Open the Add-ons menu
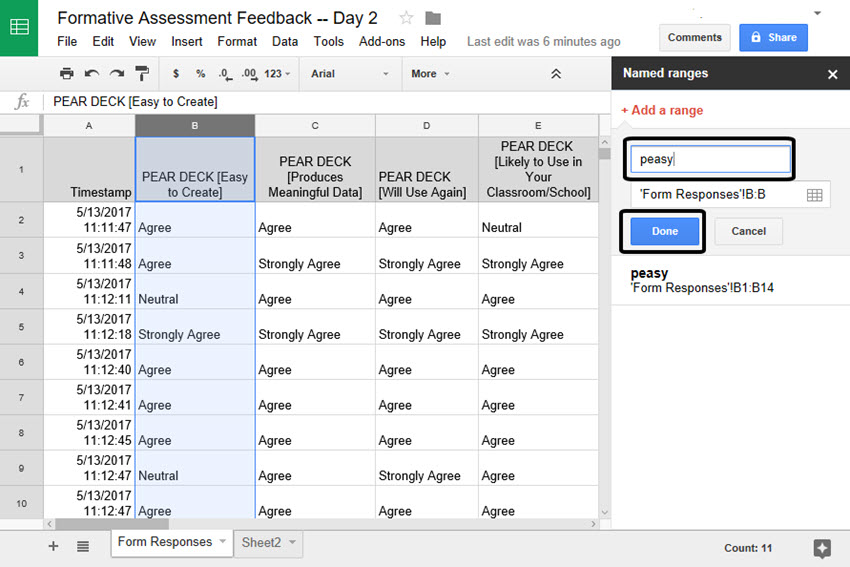 382,42
